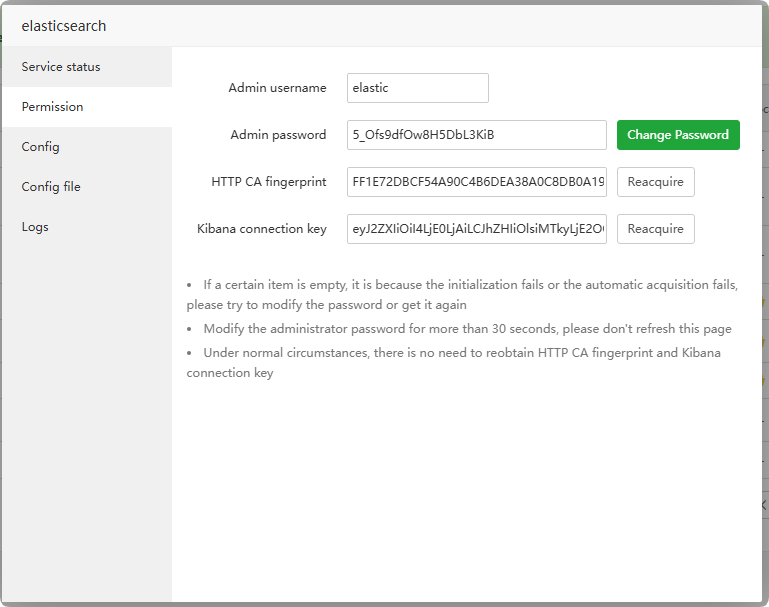
Task: Reacquire the HTTP CA fingerprint
Action: click(655, 182)
